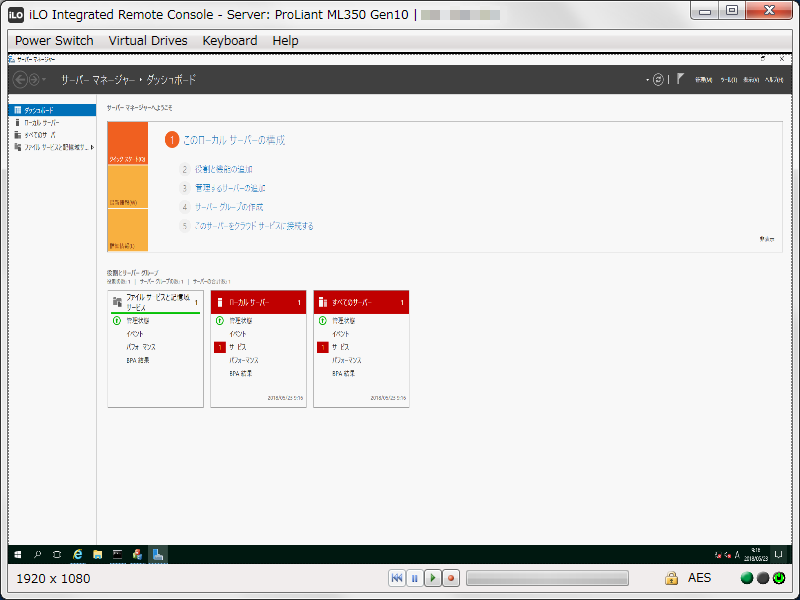800x600 pixels.
Task: Click イベント in the すべてのサーバー tile
Action: pyautogui.click(x=341, y=334)
